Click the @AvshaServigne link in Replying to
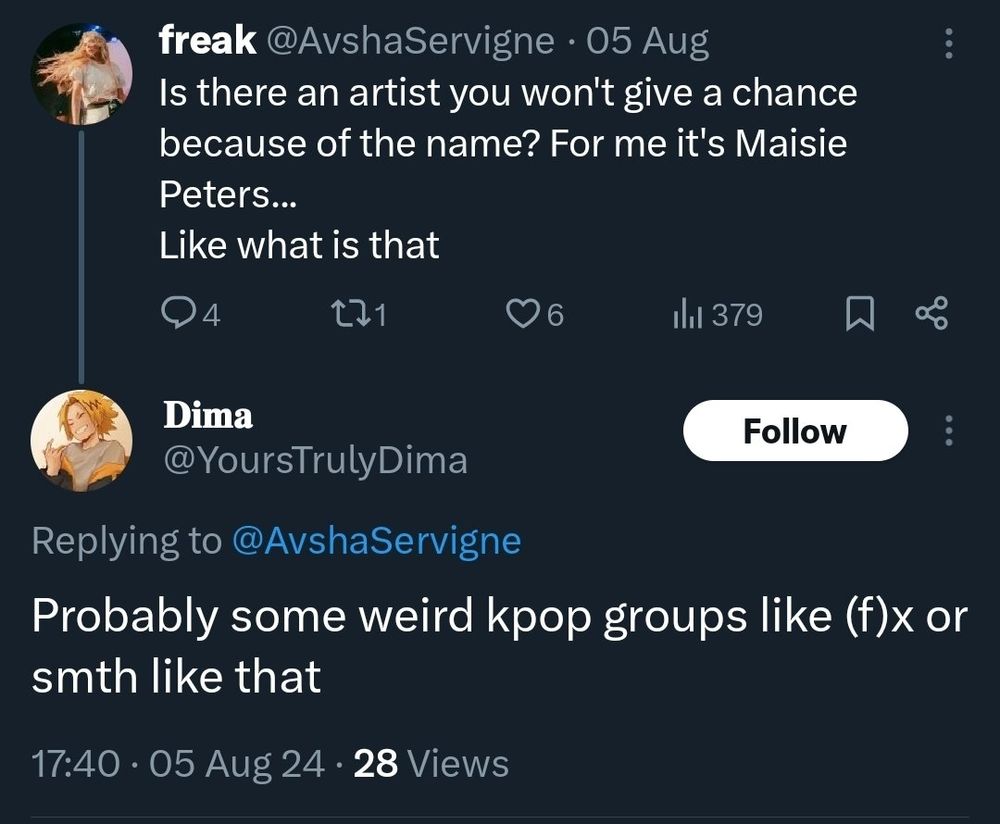This screenshot has height=824, width=1000. [x=376, y=541]
